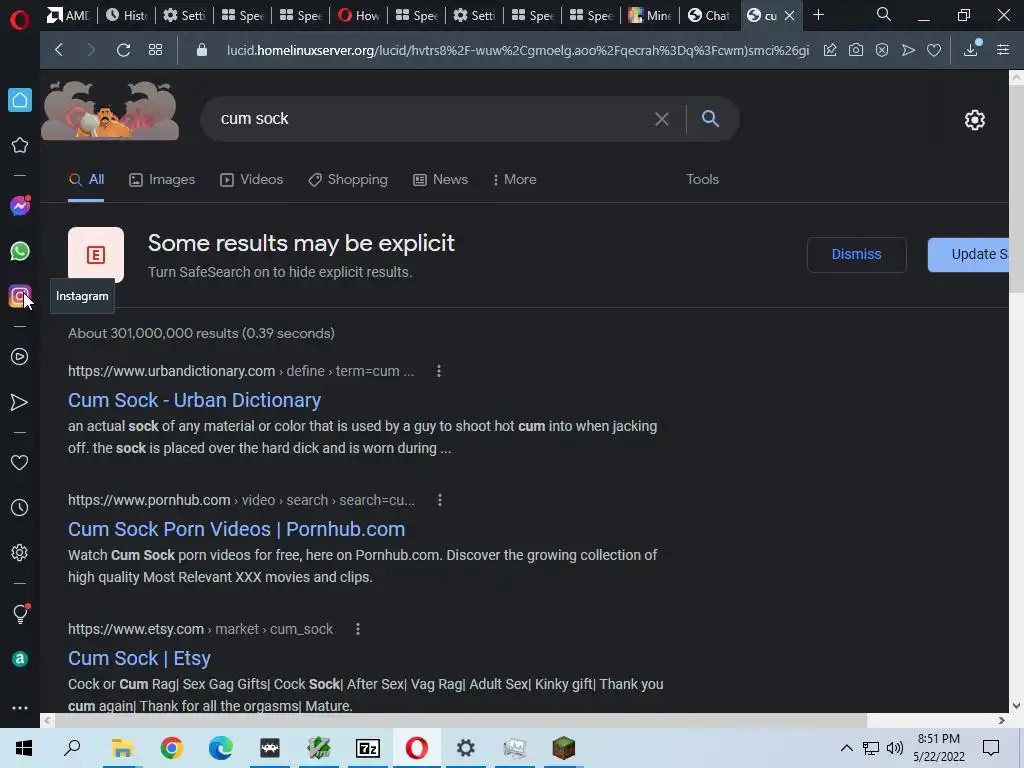Search tabs with the magnifier icon
Screen dimensions: 1024x768
(884, 14)
